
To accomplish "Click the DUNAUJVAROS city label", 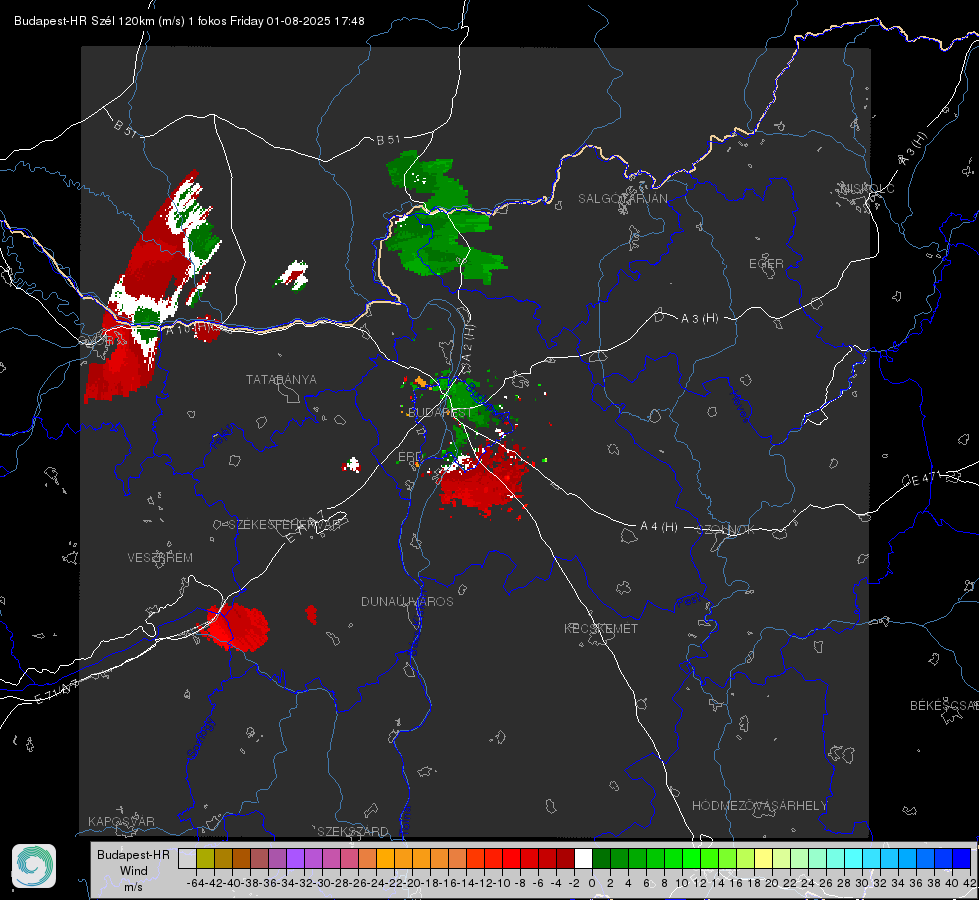I will (407, 601).
